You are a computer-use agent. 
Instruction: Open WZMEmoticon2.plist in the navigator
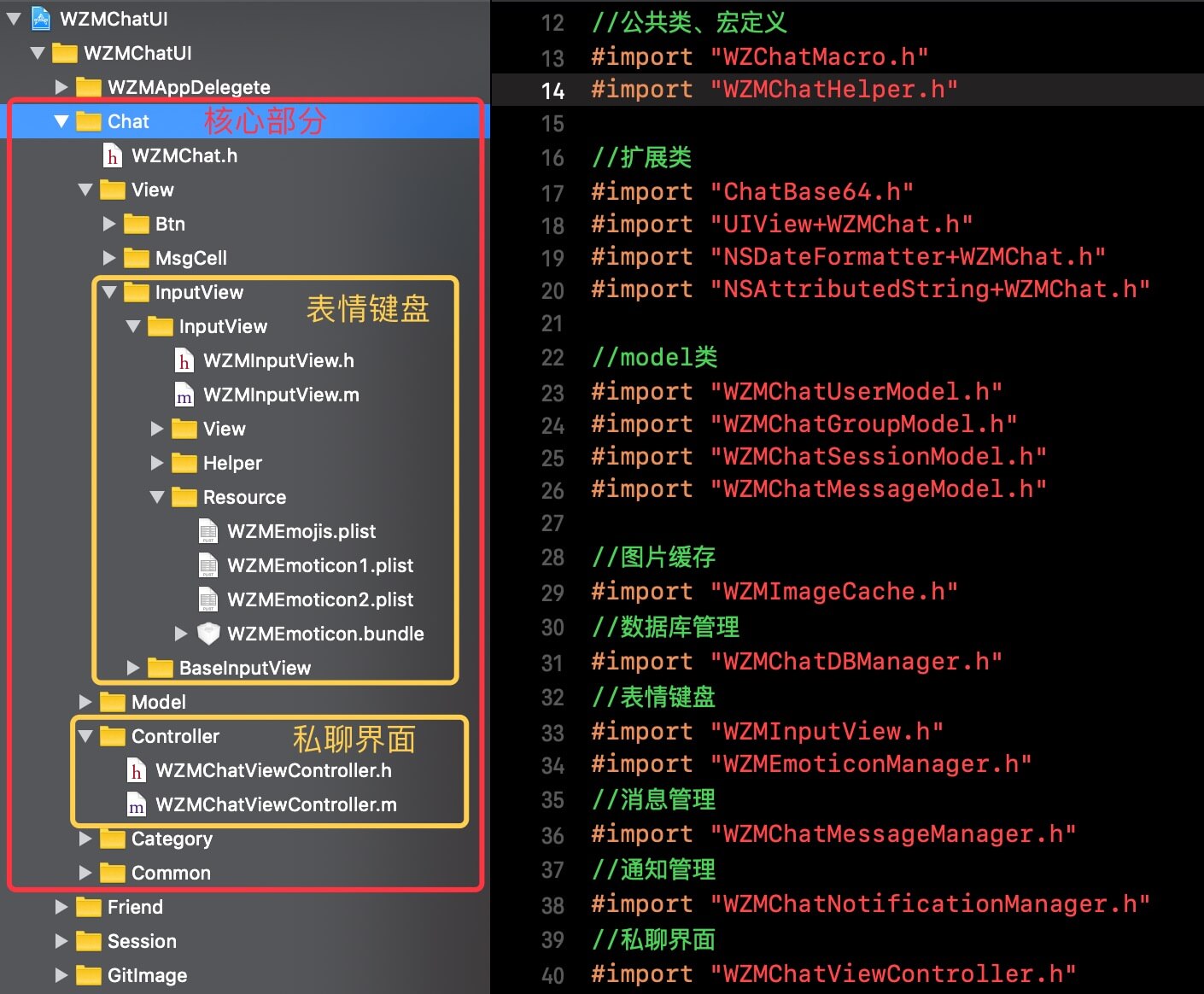click(x=245, y=599)
